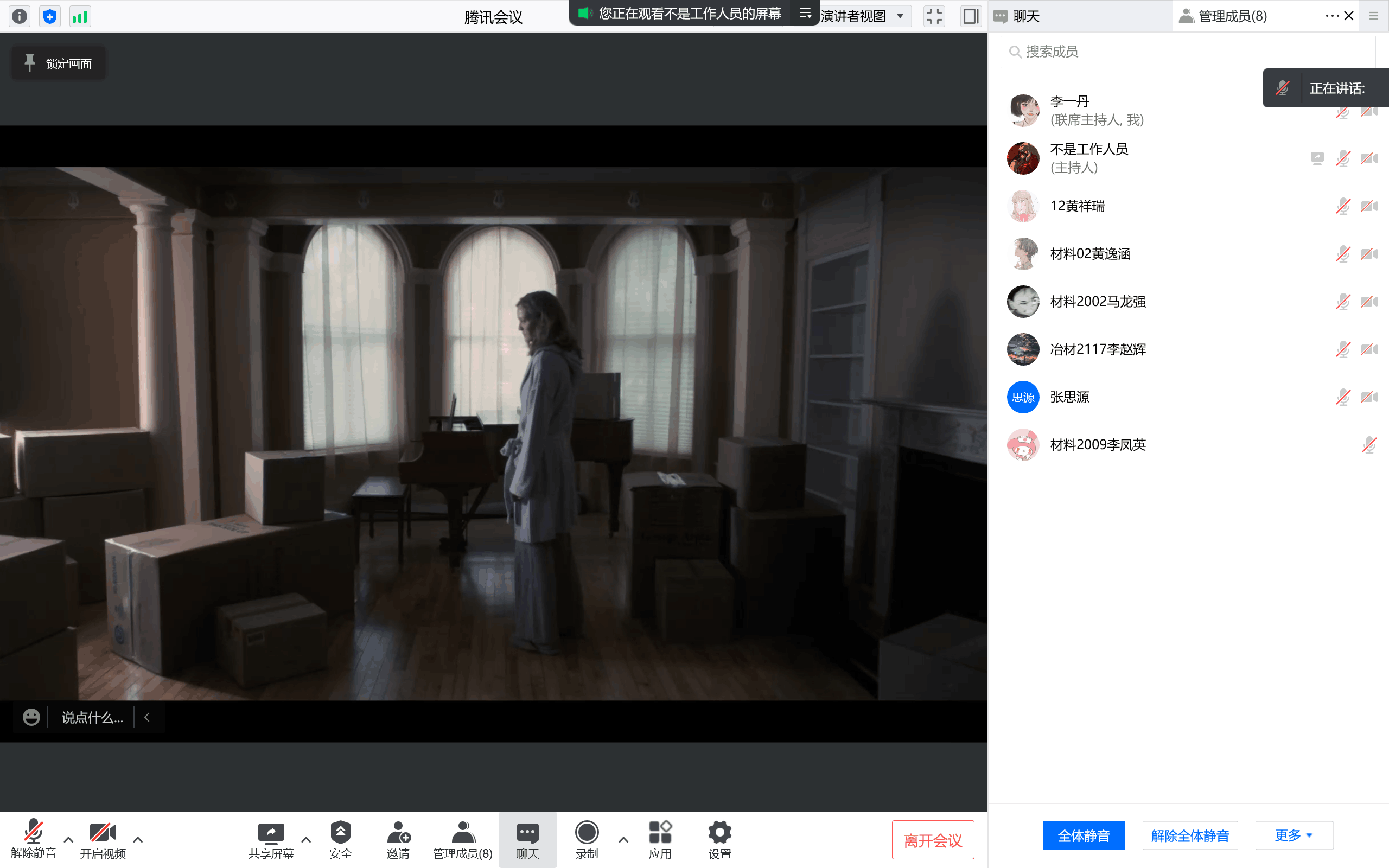This screenshot has width=1389, height=868.
Task: Click the blue security shield icon
Action: pyautogui.click(x=50, y=16)
